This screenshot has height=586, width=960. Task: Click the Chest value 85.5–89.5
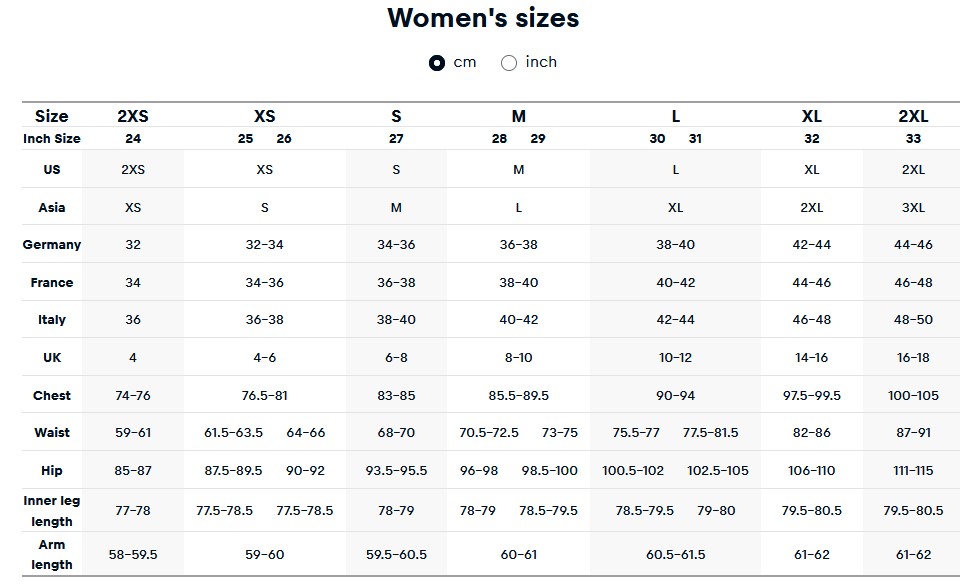(519, 396)
